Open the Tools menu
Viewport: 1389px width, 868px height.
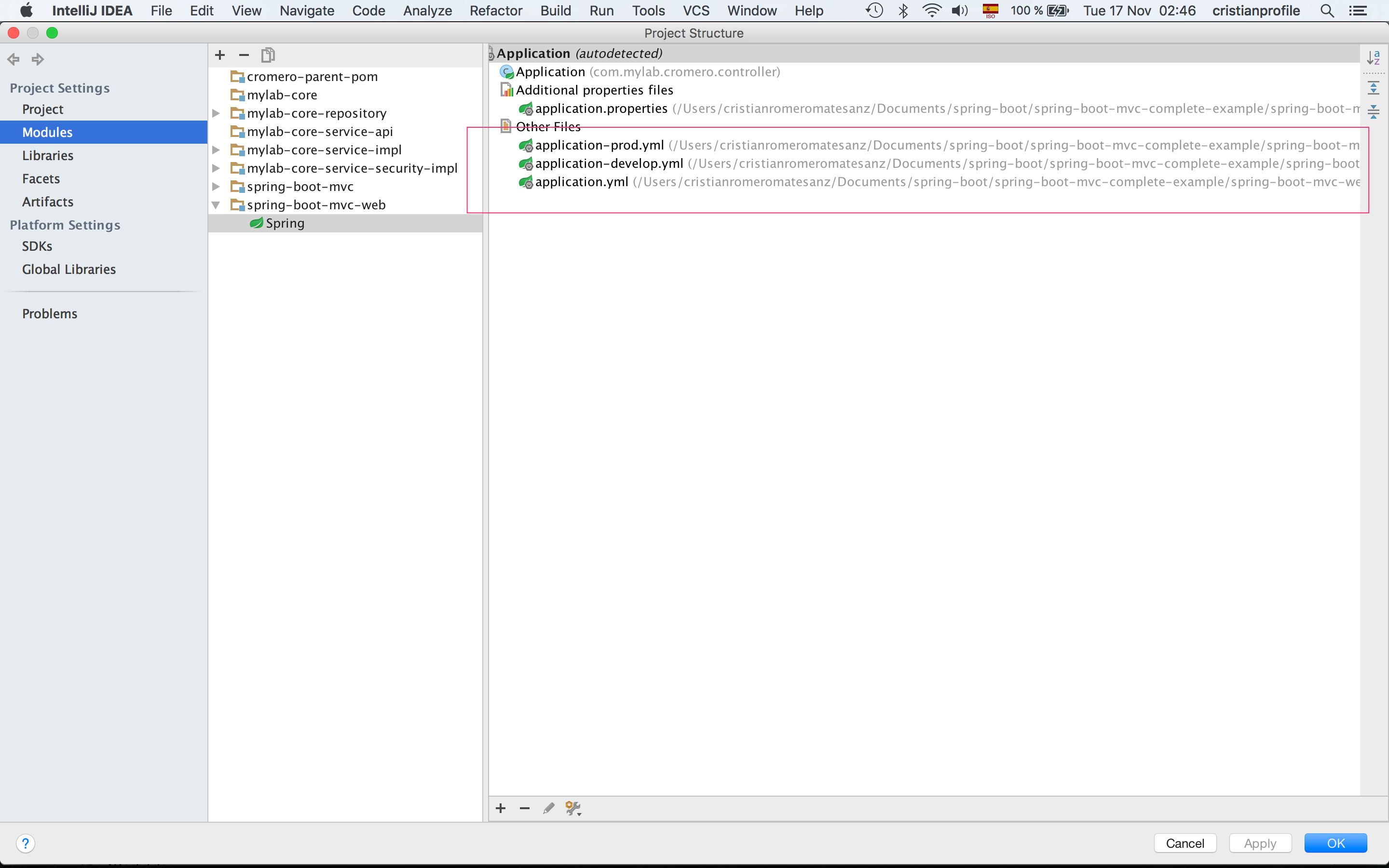coord(648,10)
